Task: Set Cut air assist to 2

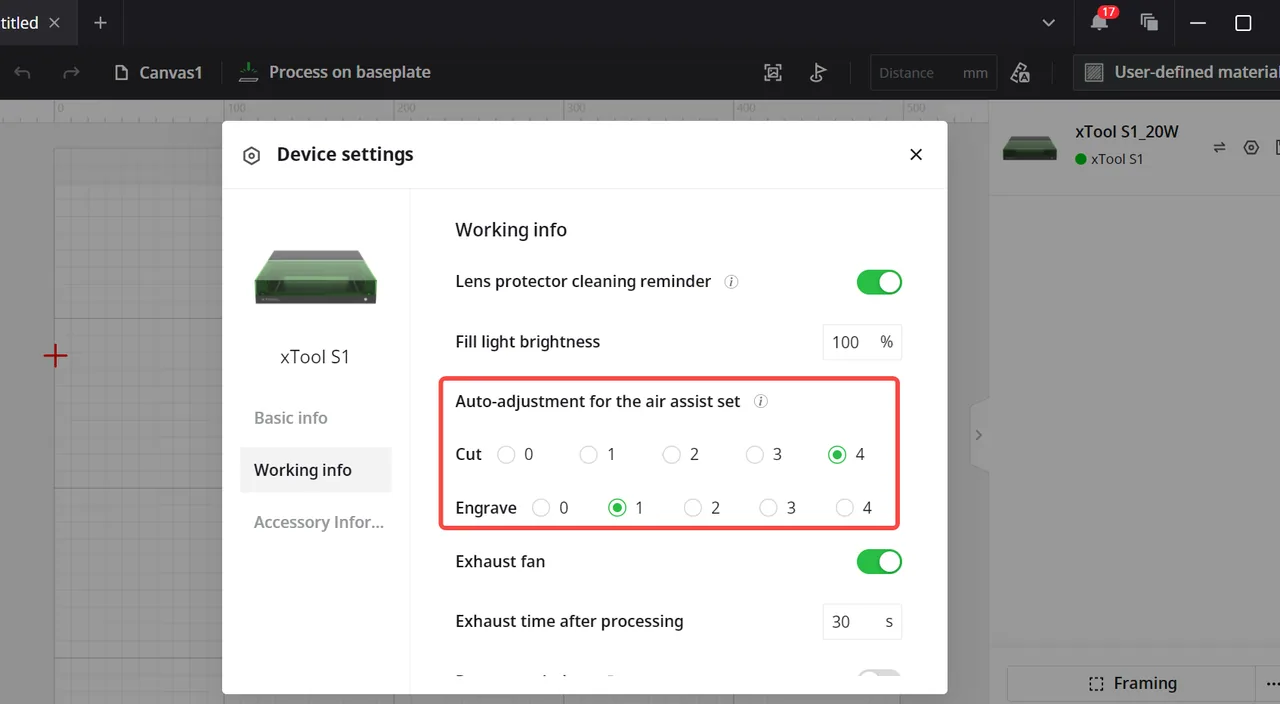Action: 672,455
